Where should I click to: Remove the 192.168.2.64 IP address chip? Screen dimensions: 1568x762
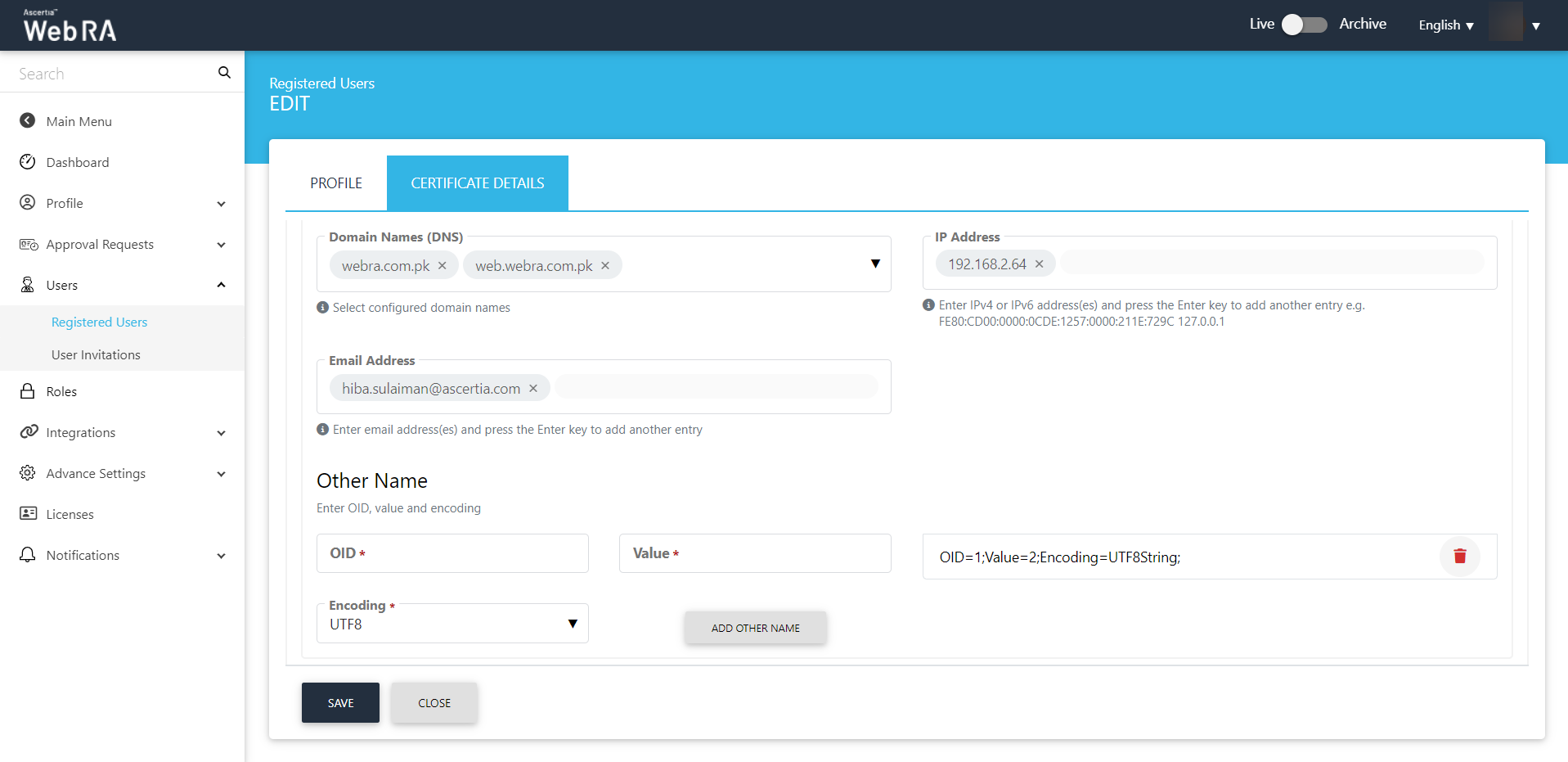[x=1039, y=264]
